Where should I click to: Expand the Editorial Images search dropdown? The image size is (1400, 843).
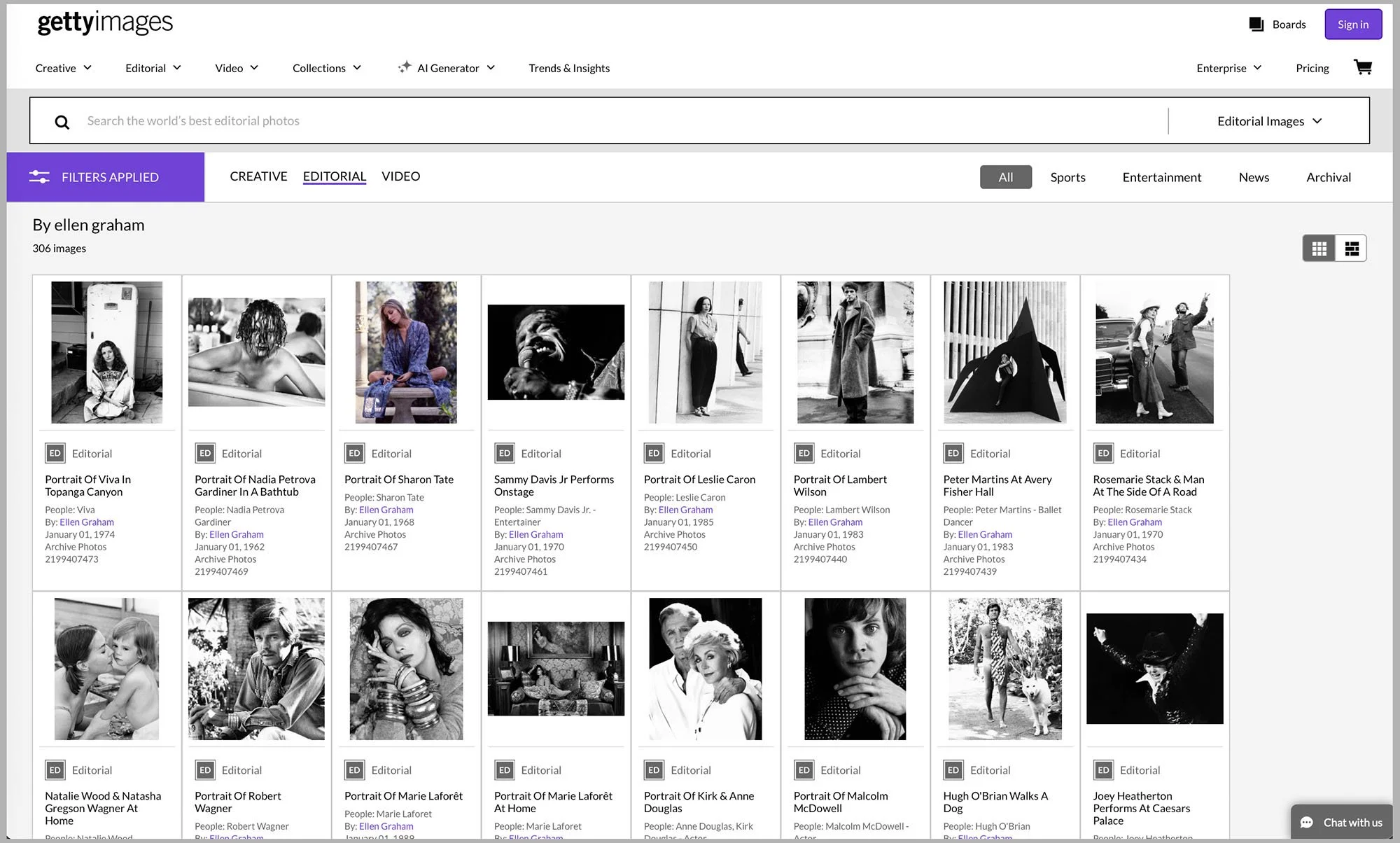coord(1269,121)
